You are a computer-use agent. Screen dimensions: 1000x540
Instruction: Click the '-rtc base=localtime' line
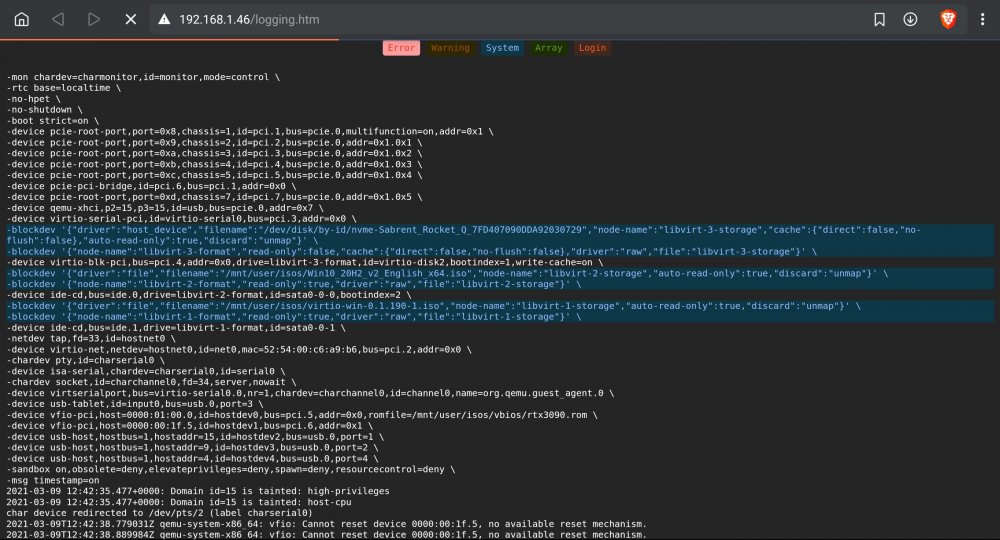64,88
